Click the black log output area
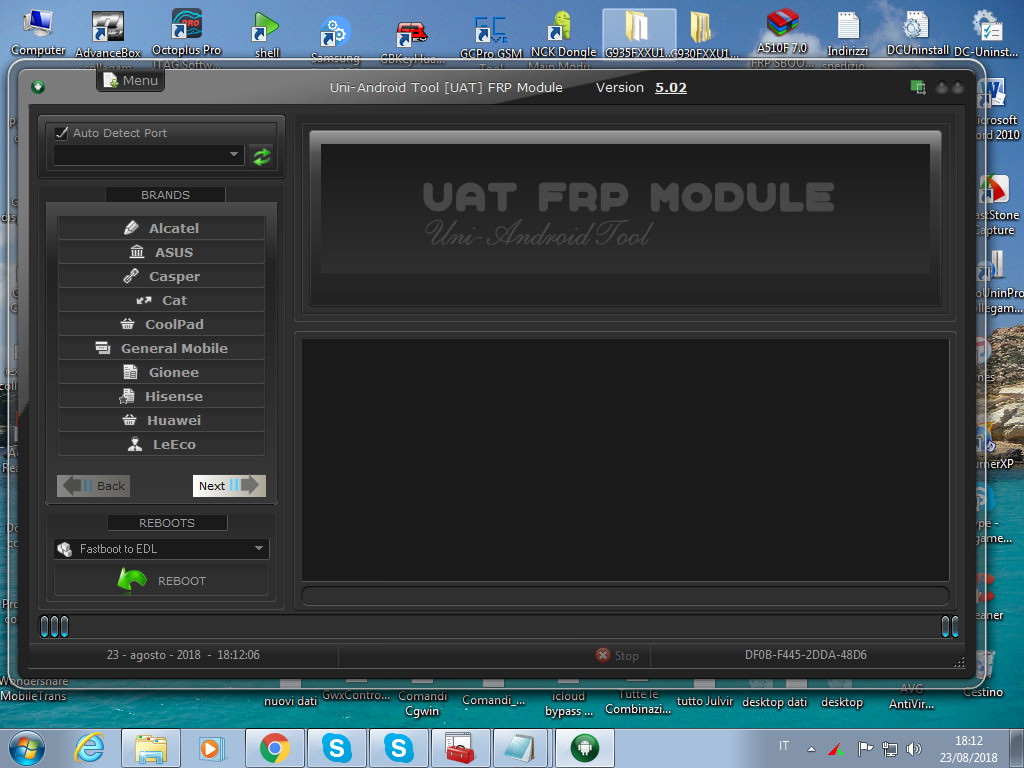Screen dimensions: 1024x768 point(625,459)
